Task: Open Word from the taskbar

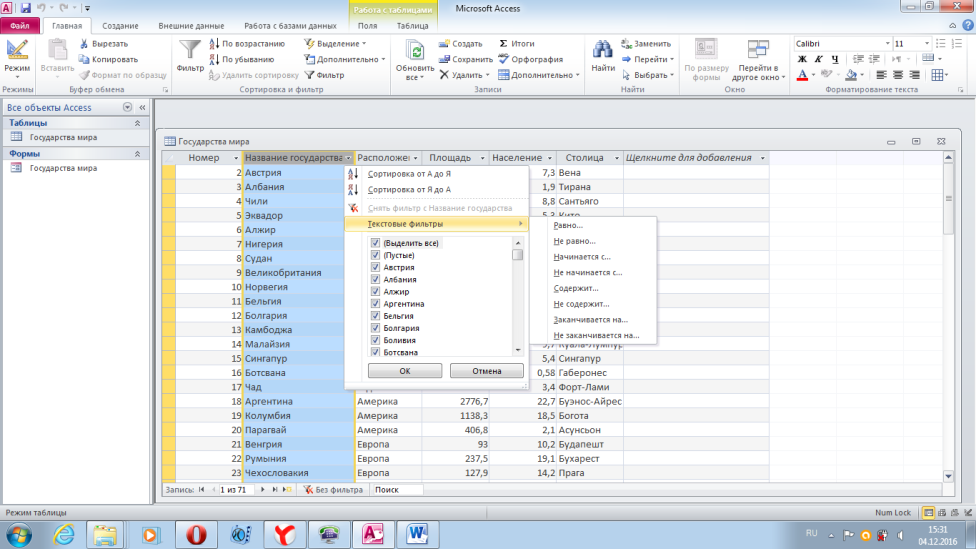Action: click(x=418, y=535)
